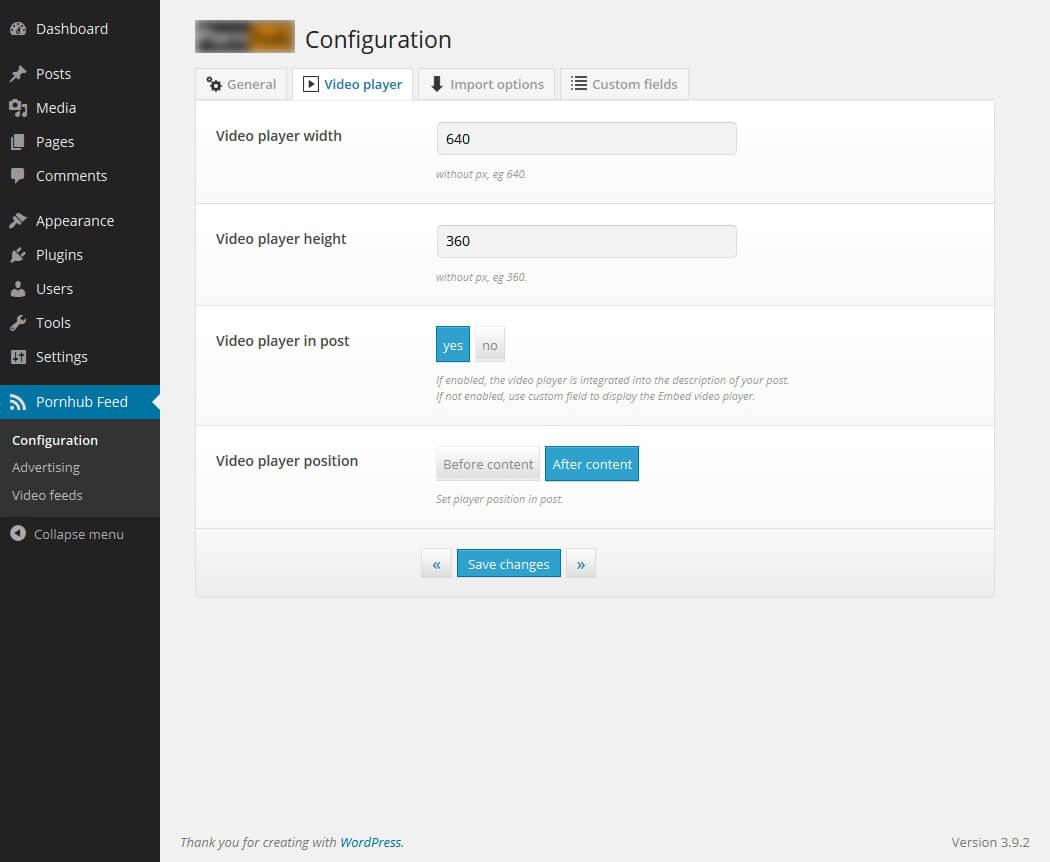Open the Custom fields tab

coord(624,84)
